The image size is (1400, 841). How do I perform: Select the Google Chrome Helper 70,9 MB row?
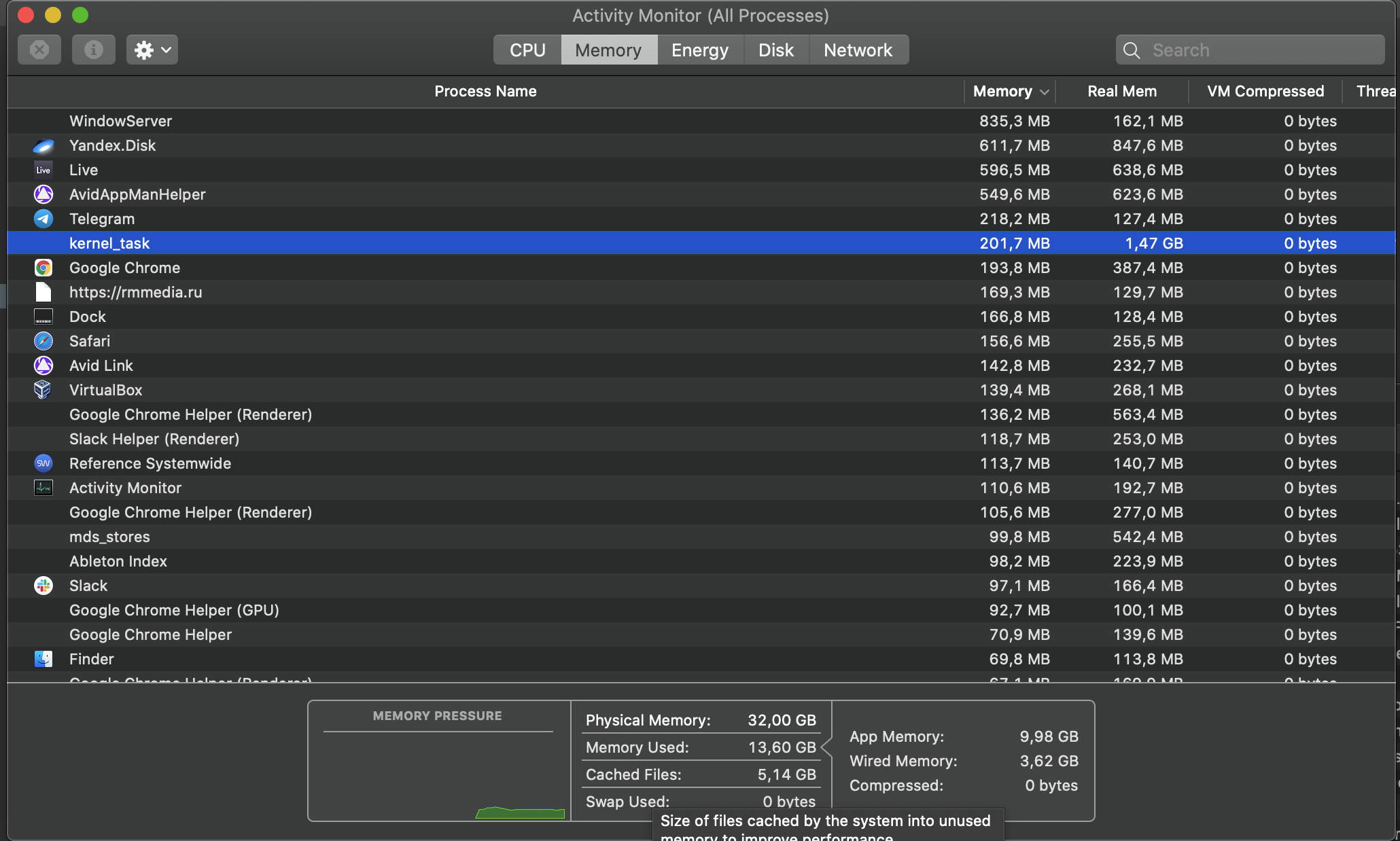click(701, 634)
